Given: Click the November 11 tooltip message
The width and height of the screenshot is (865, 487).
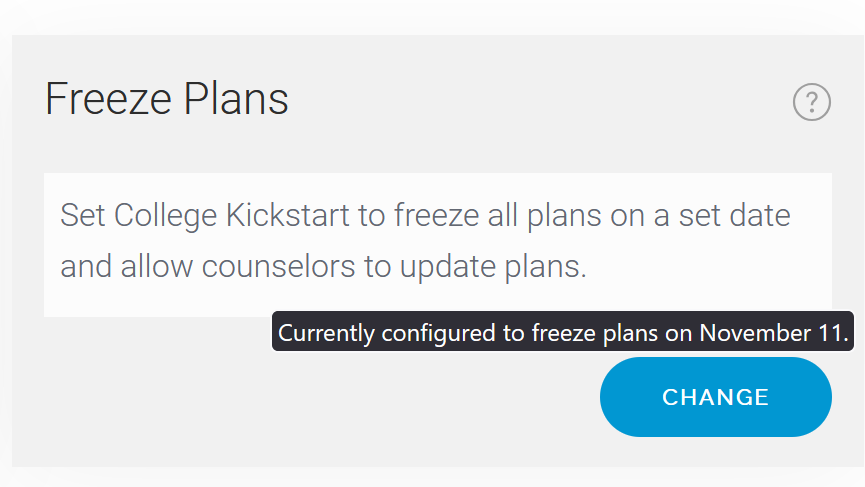Looking at the screenshot, I should point(563,331).
